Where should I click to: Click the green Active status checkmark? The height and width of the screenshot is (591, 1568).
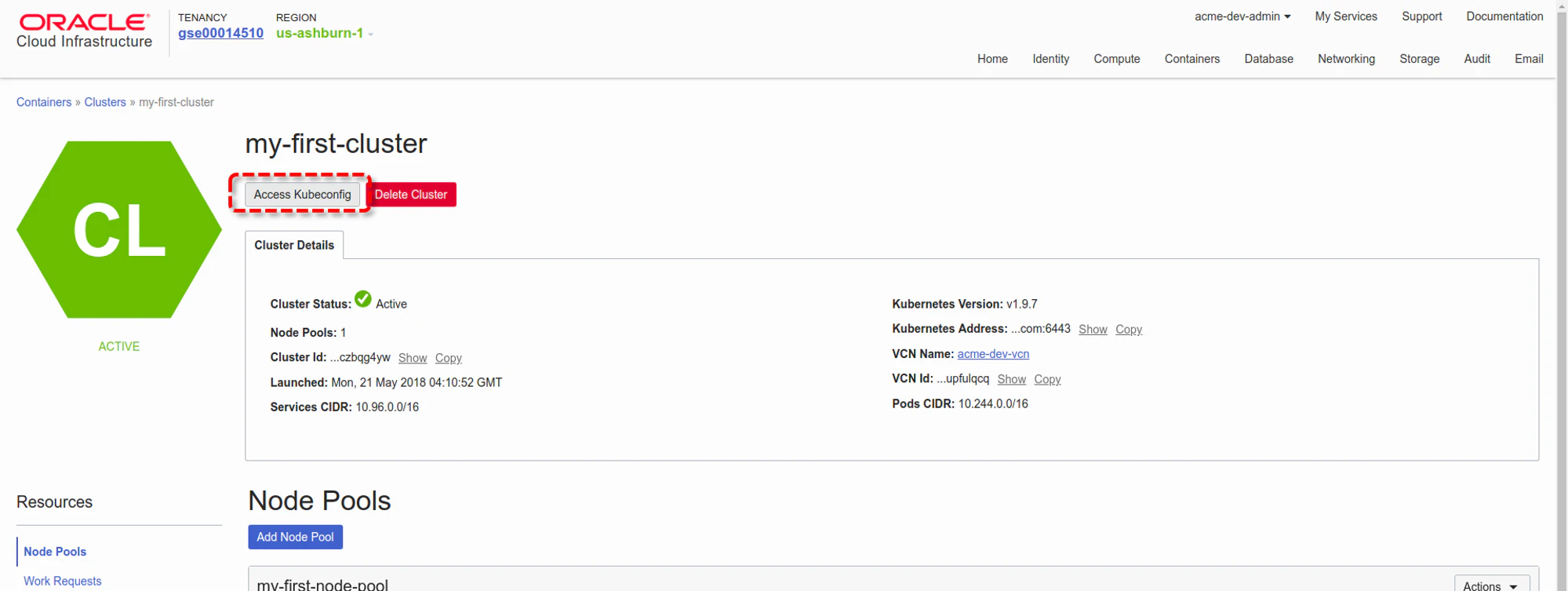tap(363, 299)
